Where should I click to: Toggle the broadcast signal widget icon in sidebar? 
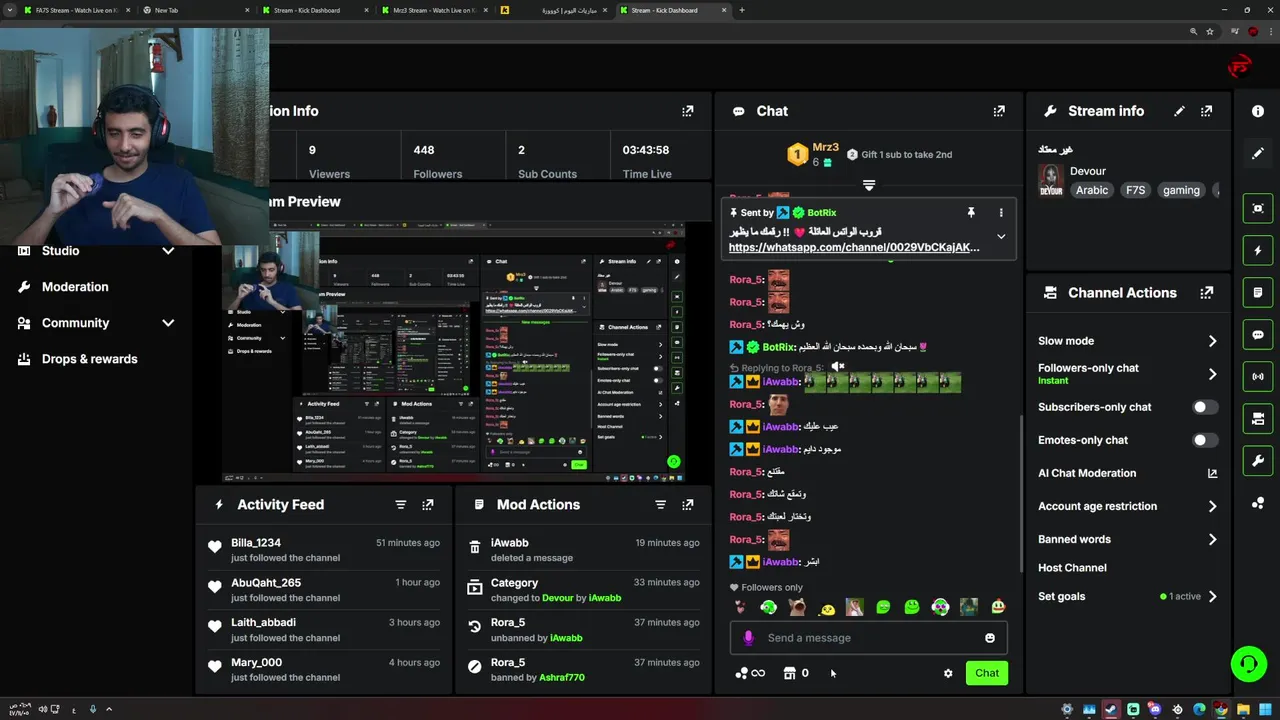[1258, 376]
